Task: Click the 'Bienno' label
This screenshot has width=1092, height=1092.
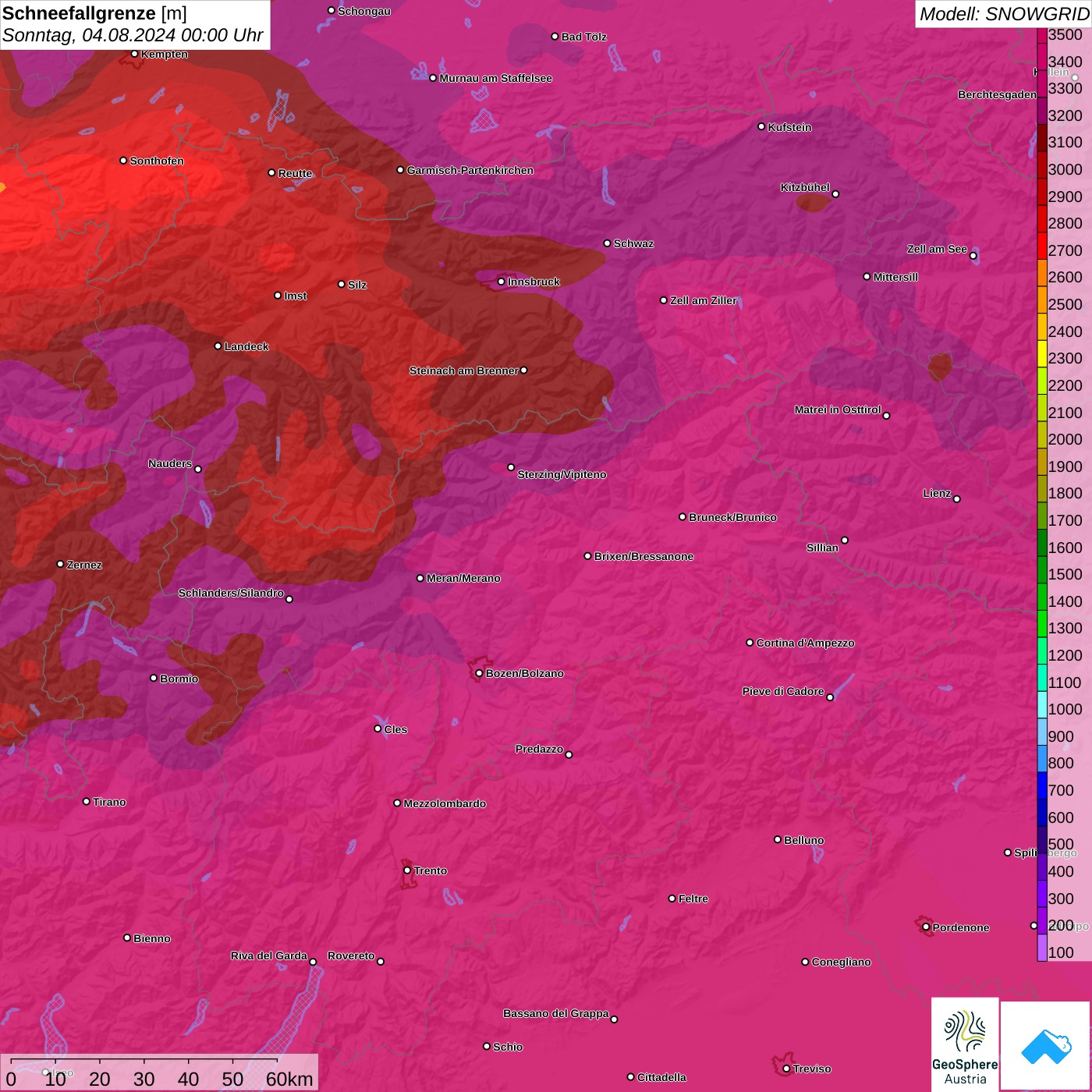Action: pyautogui.click(x=151, y=938)
